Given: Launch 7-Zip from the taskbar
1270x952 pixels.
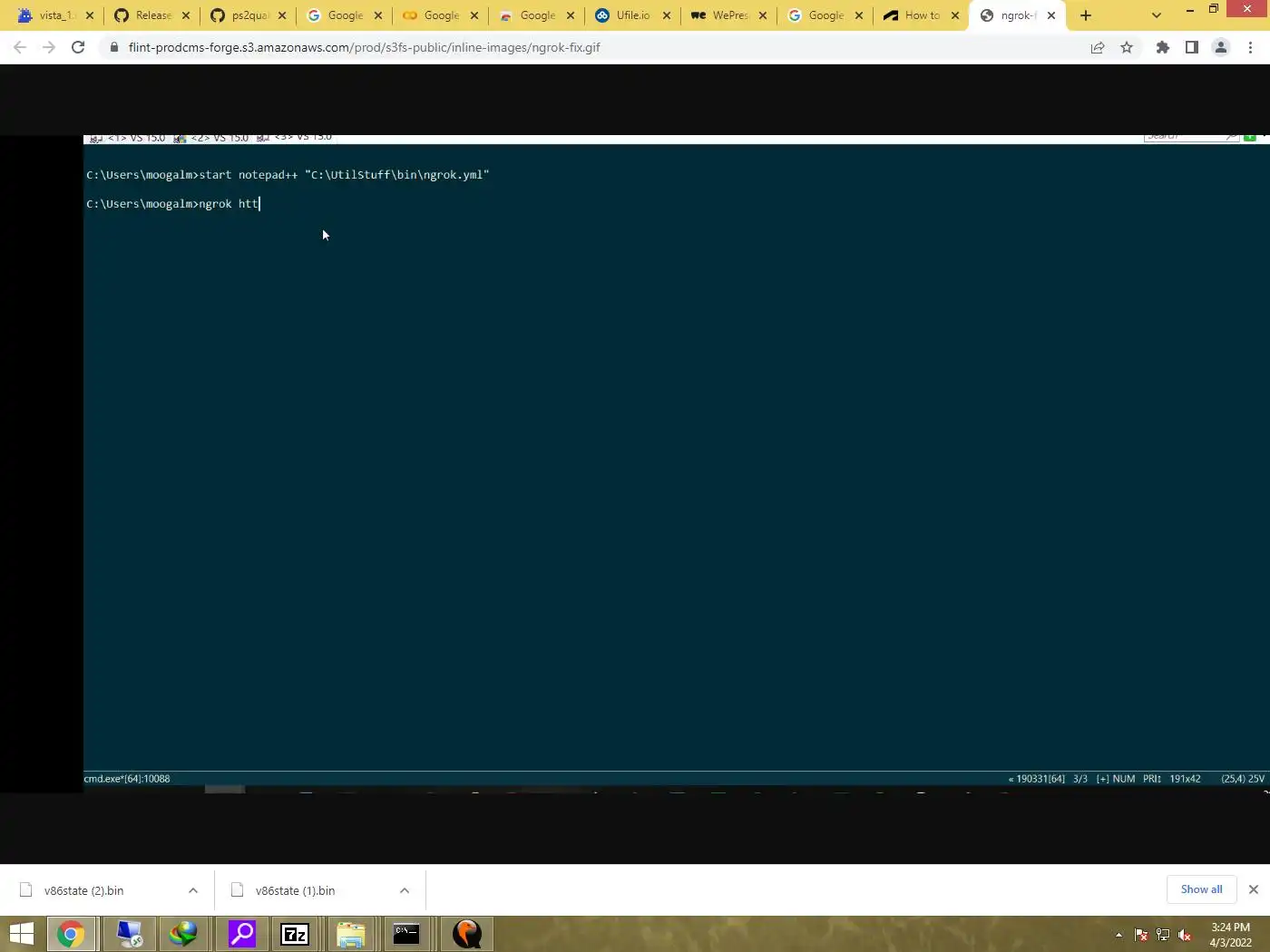Looking at the screenshot, I should (x=295, y=934).
